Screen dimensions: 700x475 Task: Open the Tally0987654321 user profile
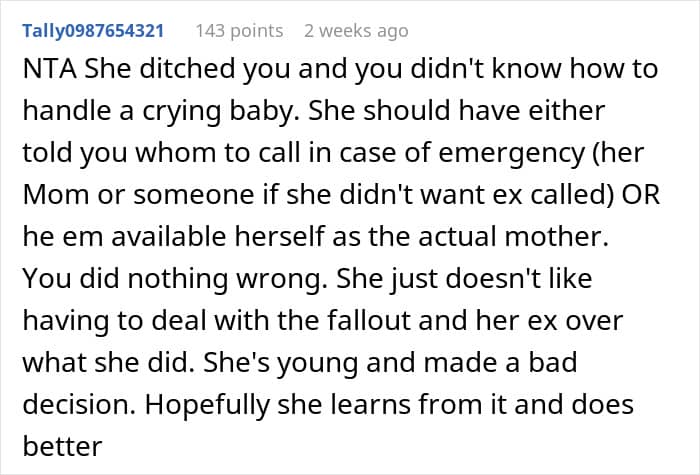[x=92, y=31]
